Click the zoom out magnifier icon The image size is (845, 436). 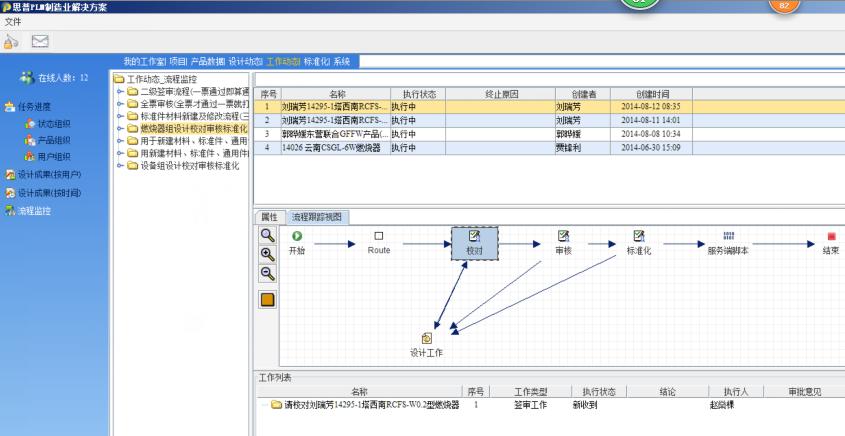268,273
